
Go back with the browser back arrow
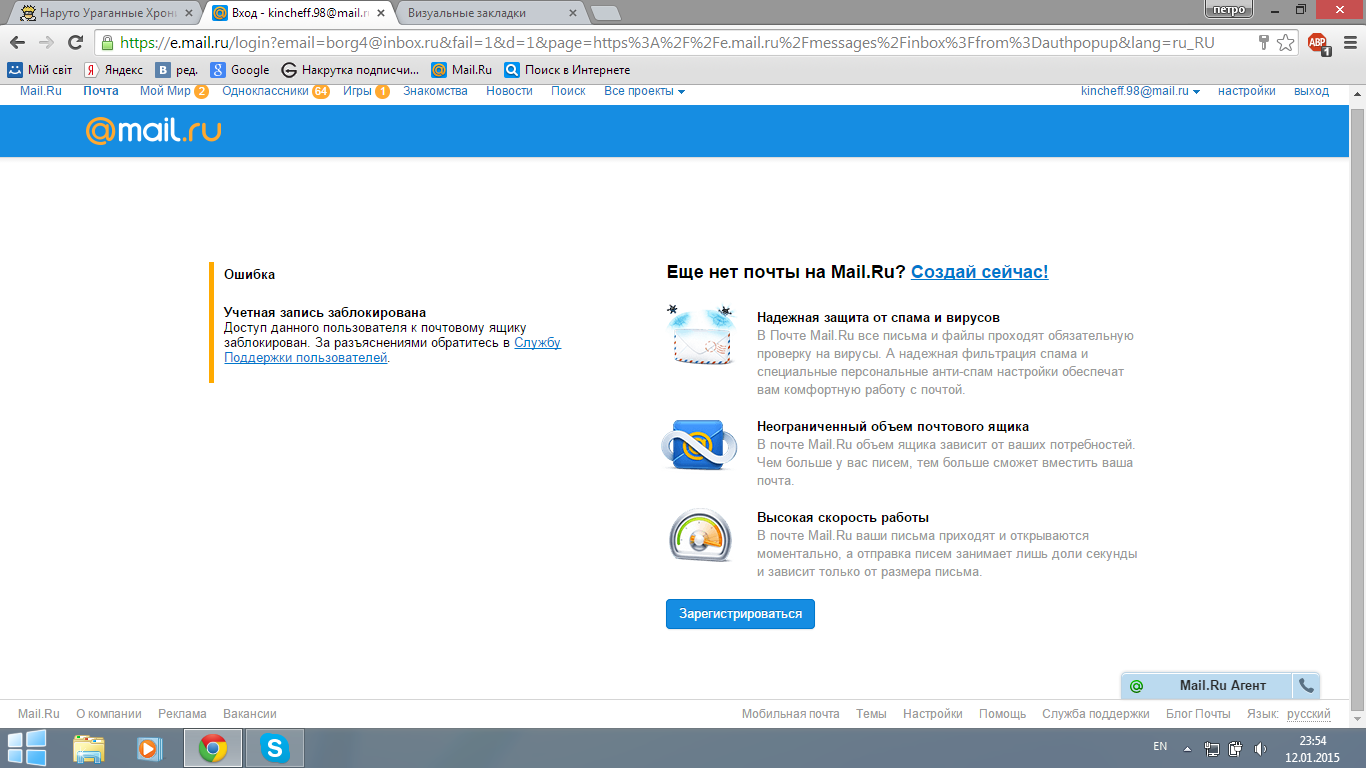pos(17,43)
